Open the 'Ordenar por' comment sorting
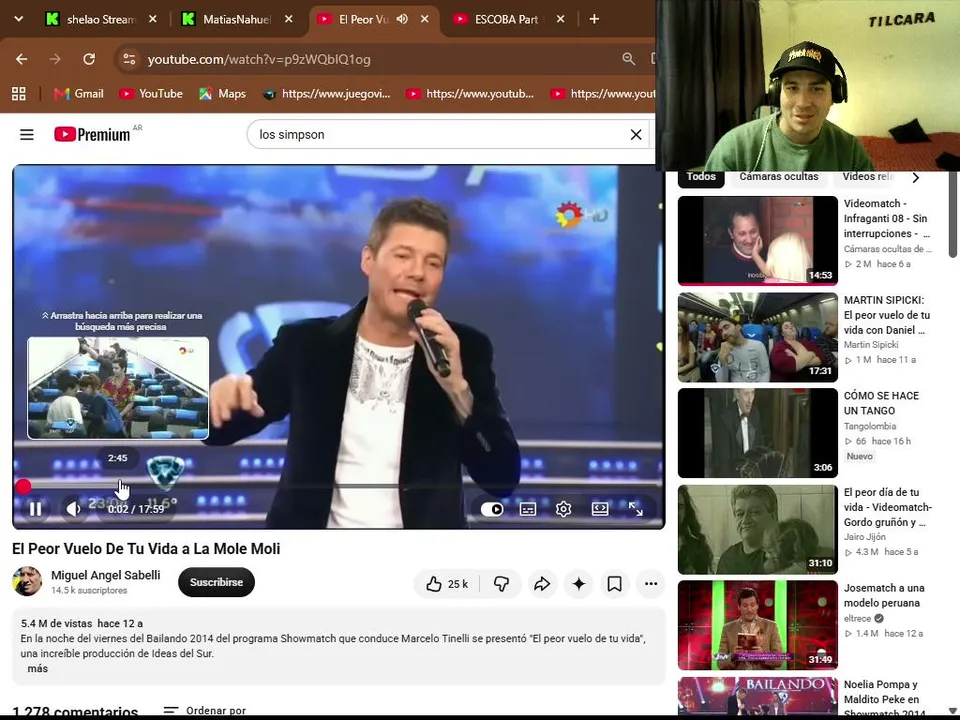 [205, 710]
